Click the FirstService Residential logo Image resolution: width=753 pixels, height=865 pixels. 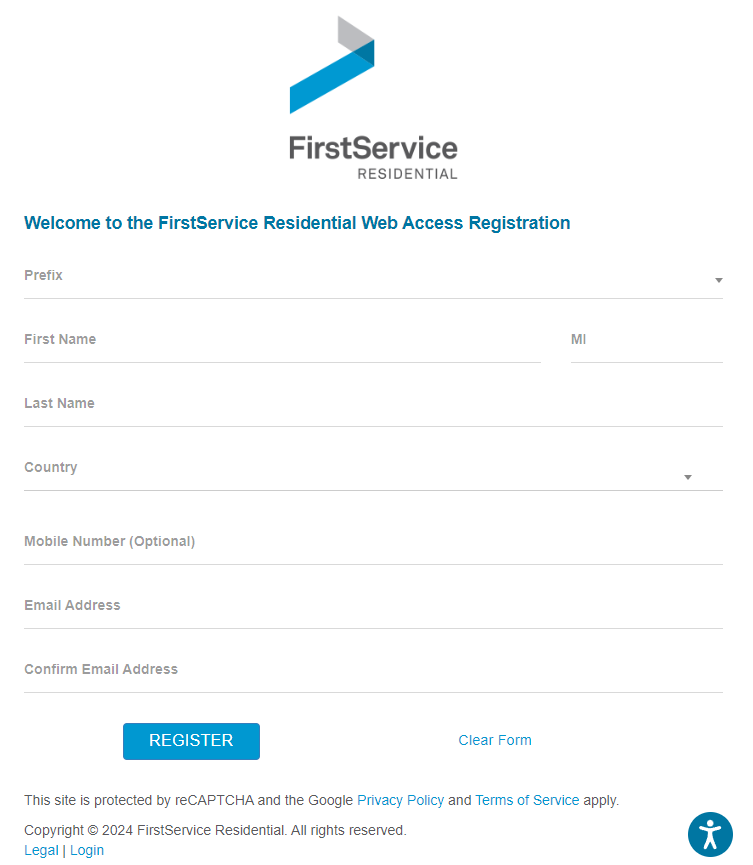coord(373,98)
